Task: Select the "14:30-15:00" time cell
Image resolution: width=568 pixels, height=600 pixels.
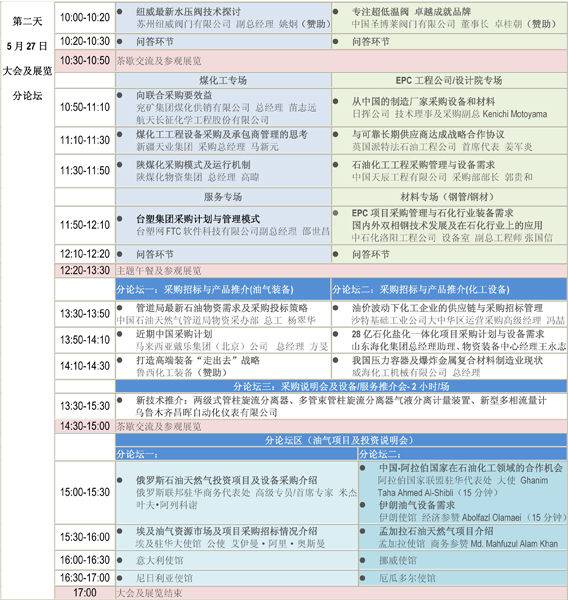Action: [85, 426]
